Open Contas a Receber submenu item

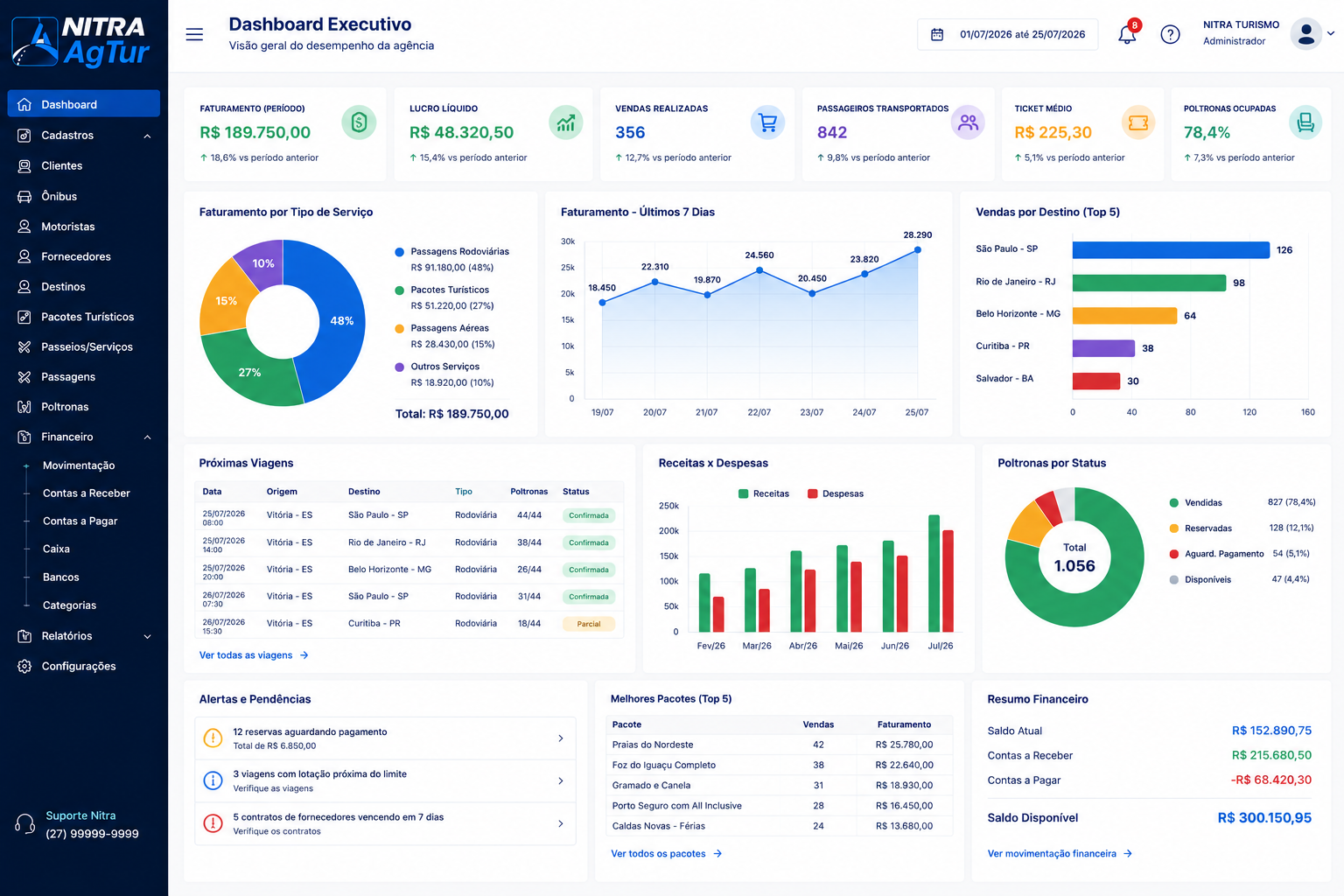coord(87,493)
